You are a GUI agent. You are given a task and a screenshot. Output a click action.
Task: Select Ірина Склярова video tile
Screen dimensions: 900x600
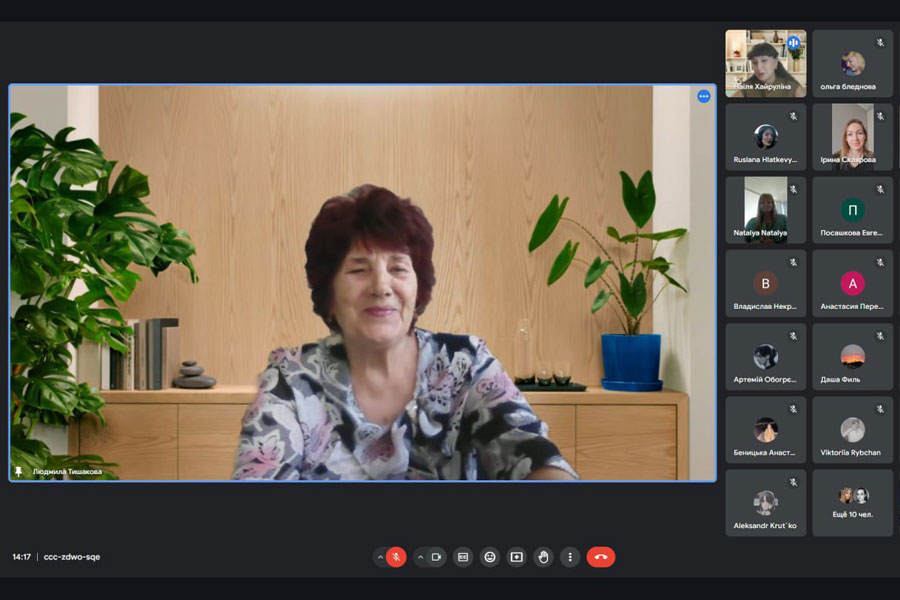click(x=853, y=137)
